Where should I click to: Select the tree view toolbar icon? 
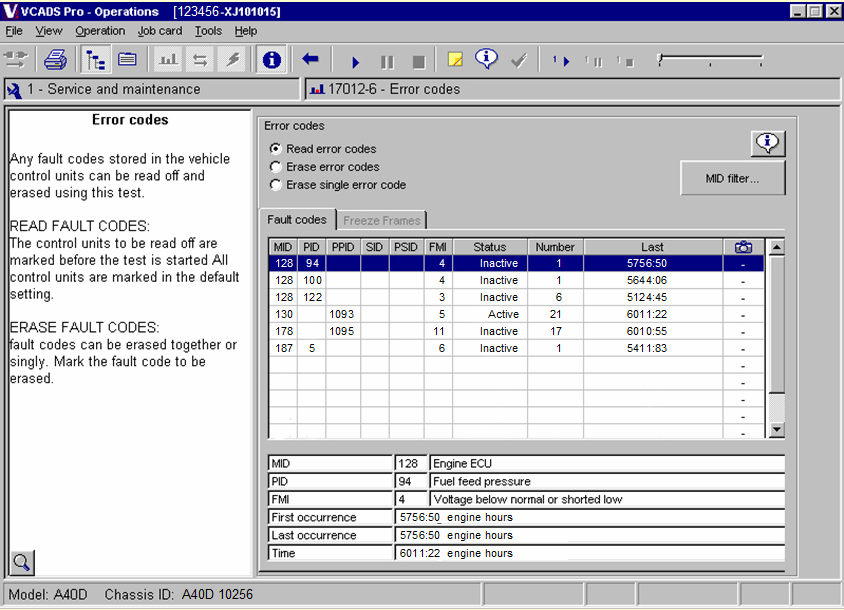pyautogui.click(x=96, y=60)
